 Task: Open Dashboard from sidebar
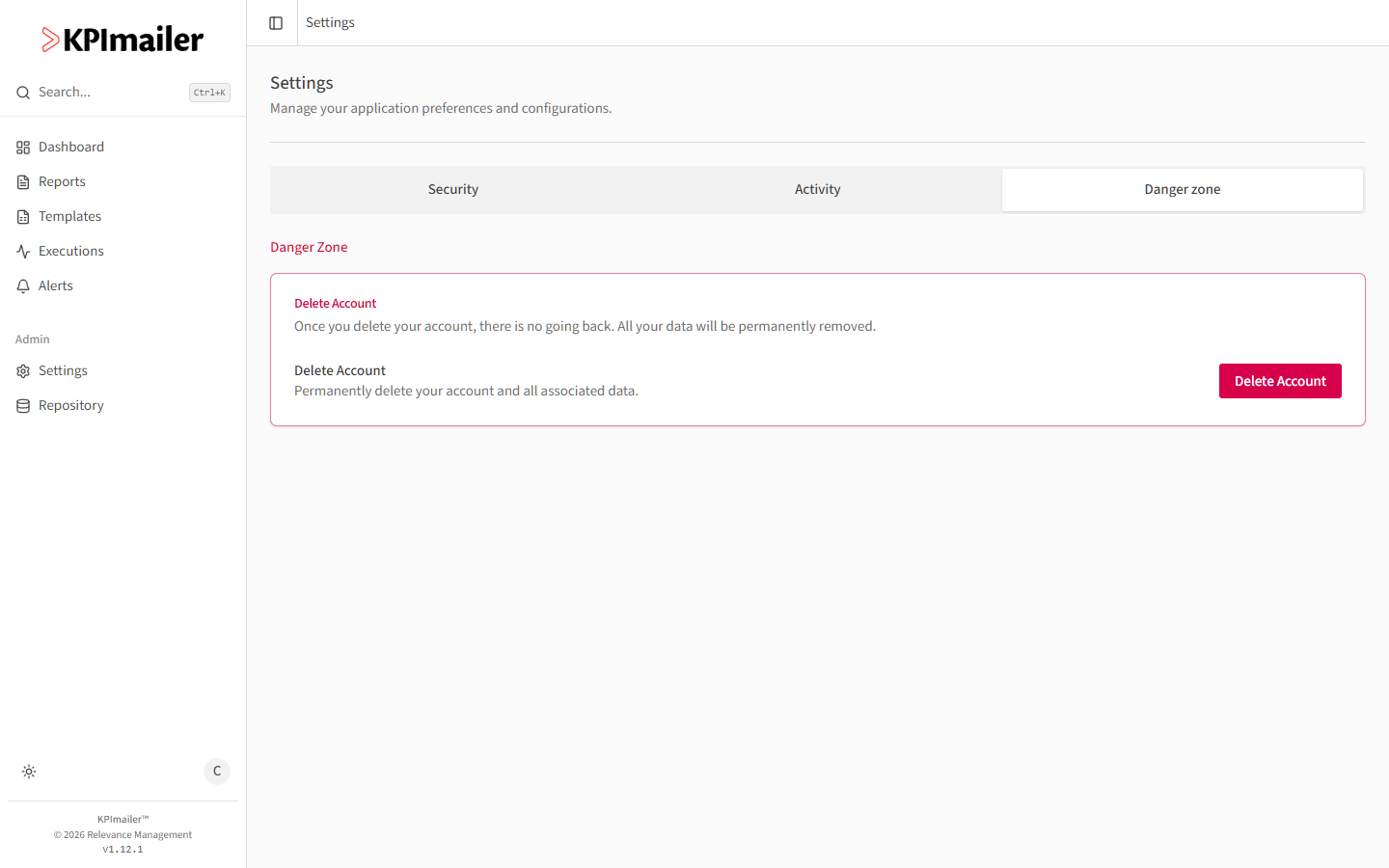[x=123, y=147]
